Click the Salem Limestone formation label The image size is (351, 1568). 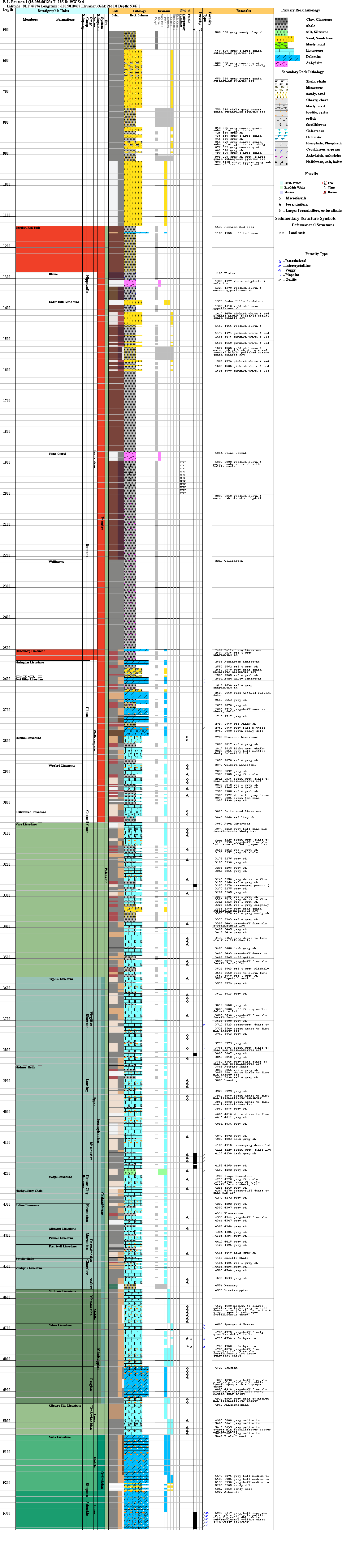[x=60, y=1325]
